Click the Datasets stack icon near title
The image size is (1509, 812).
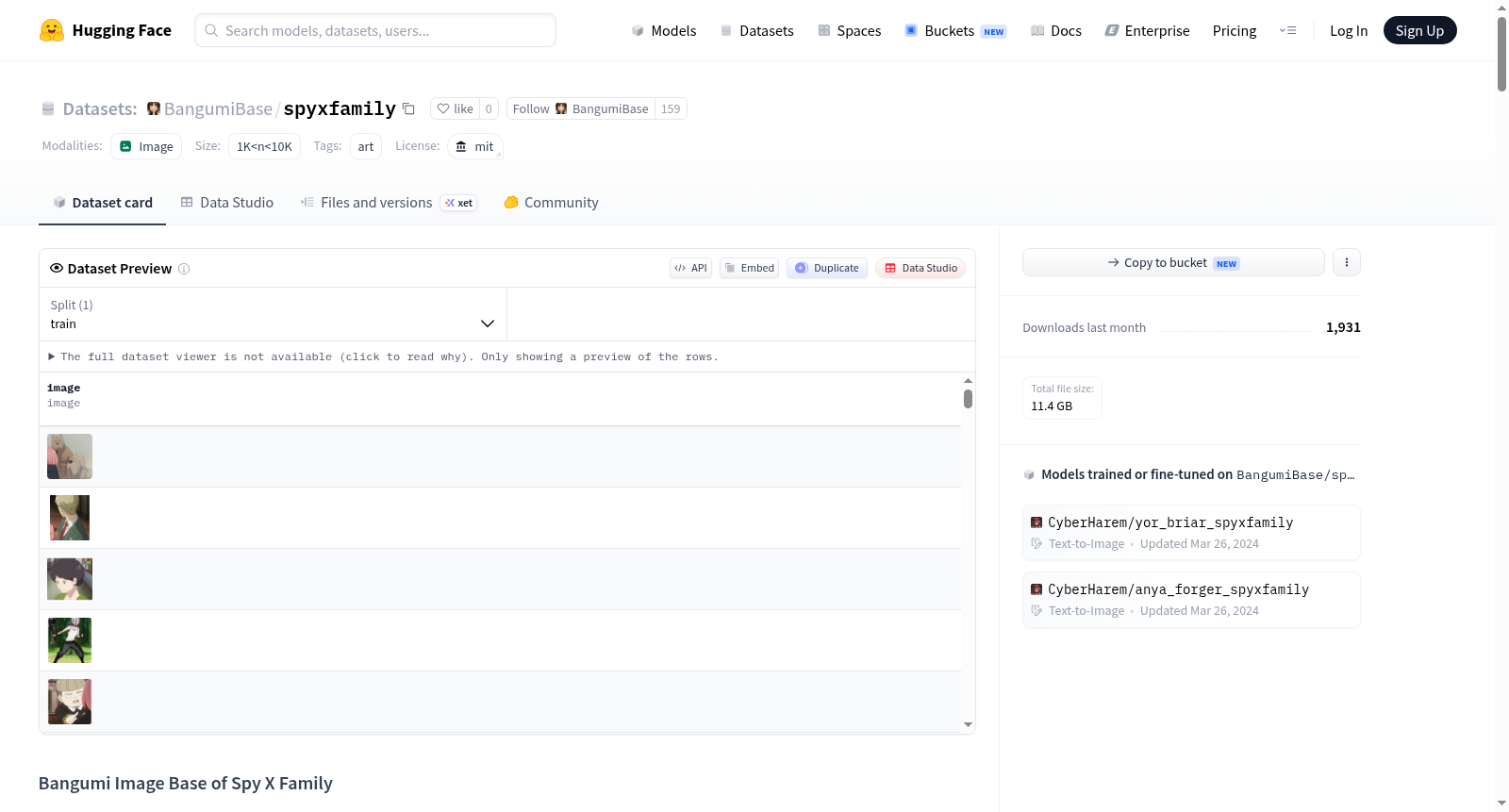[x=48, y=108]
